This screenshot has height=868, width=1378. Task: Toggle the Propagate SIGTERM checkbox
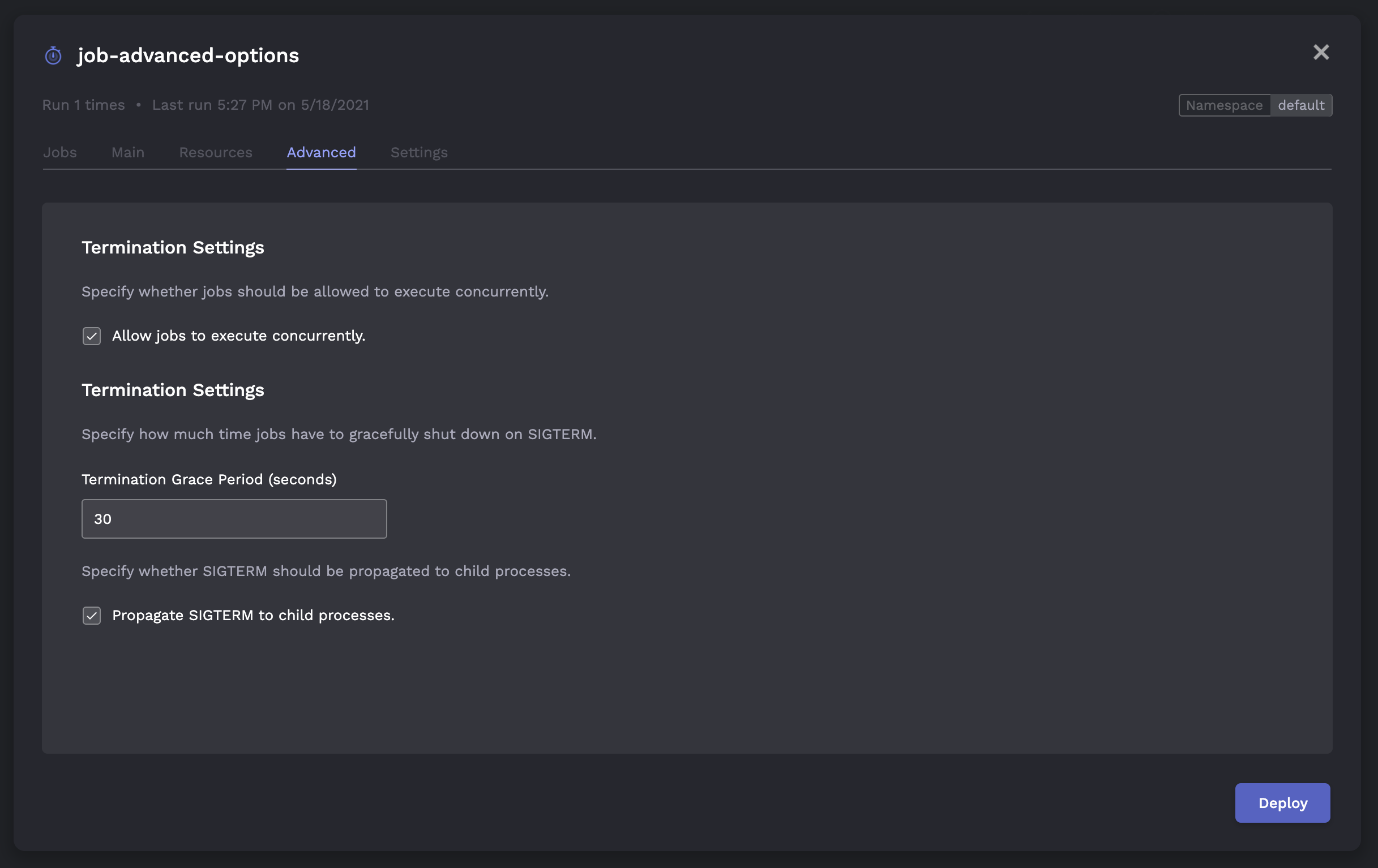point(92,616)
